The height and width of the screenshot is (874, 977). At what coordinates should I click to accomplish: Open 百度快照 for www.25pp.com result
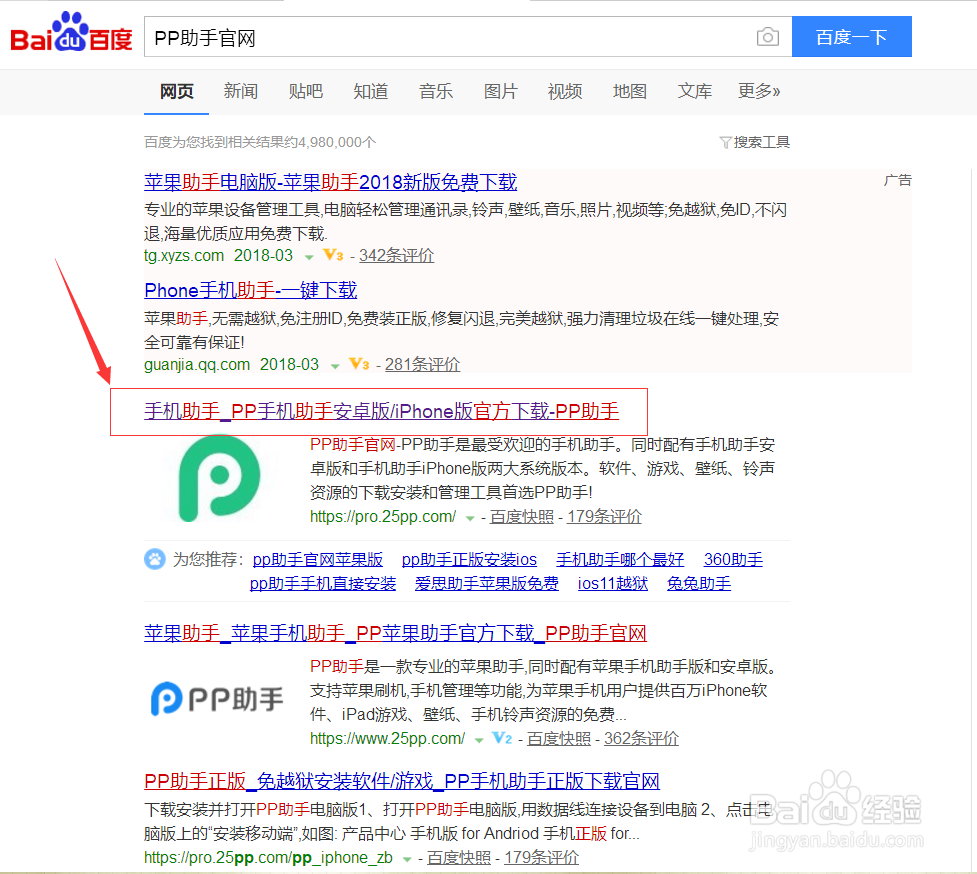tap(559, 739)
